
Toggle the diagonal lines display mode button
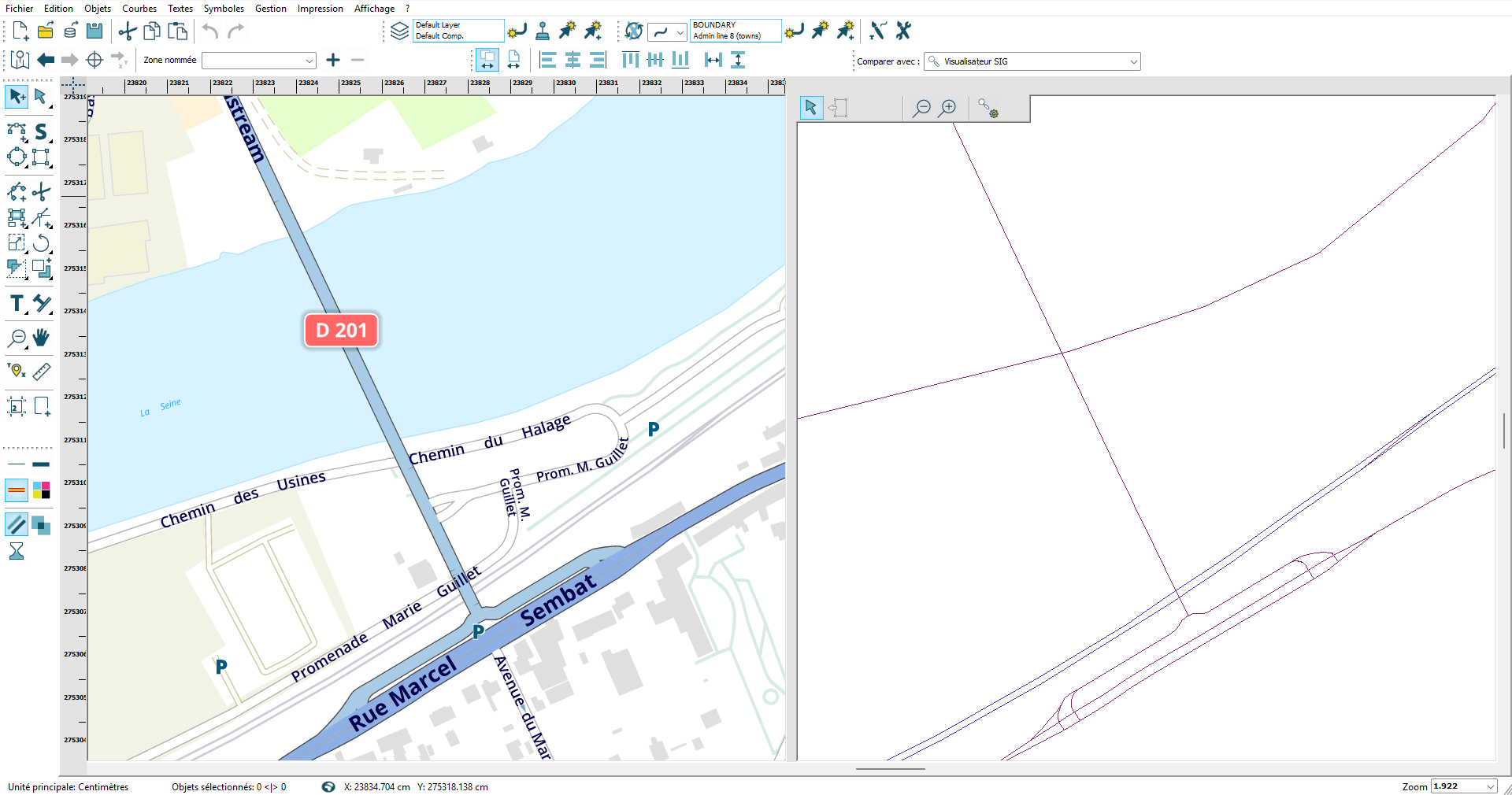tap(17, 524)
